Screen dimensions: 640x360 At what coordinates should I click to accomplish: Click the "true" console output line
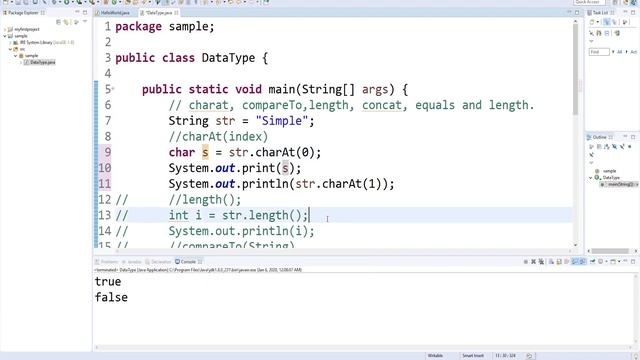point(108,282)
